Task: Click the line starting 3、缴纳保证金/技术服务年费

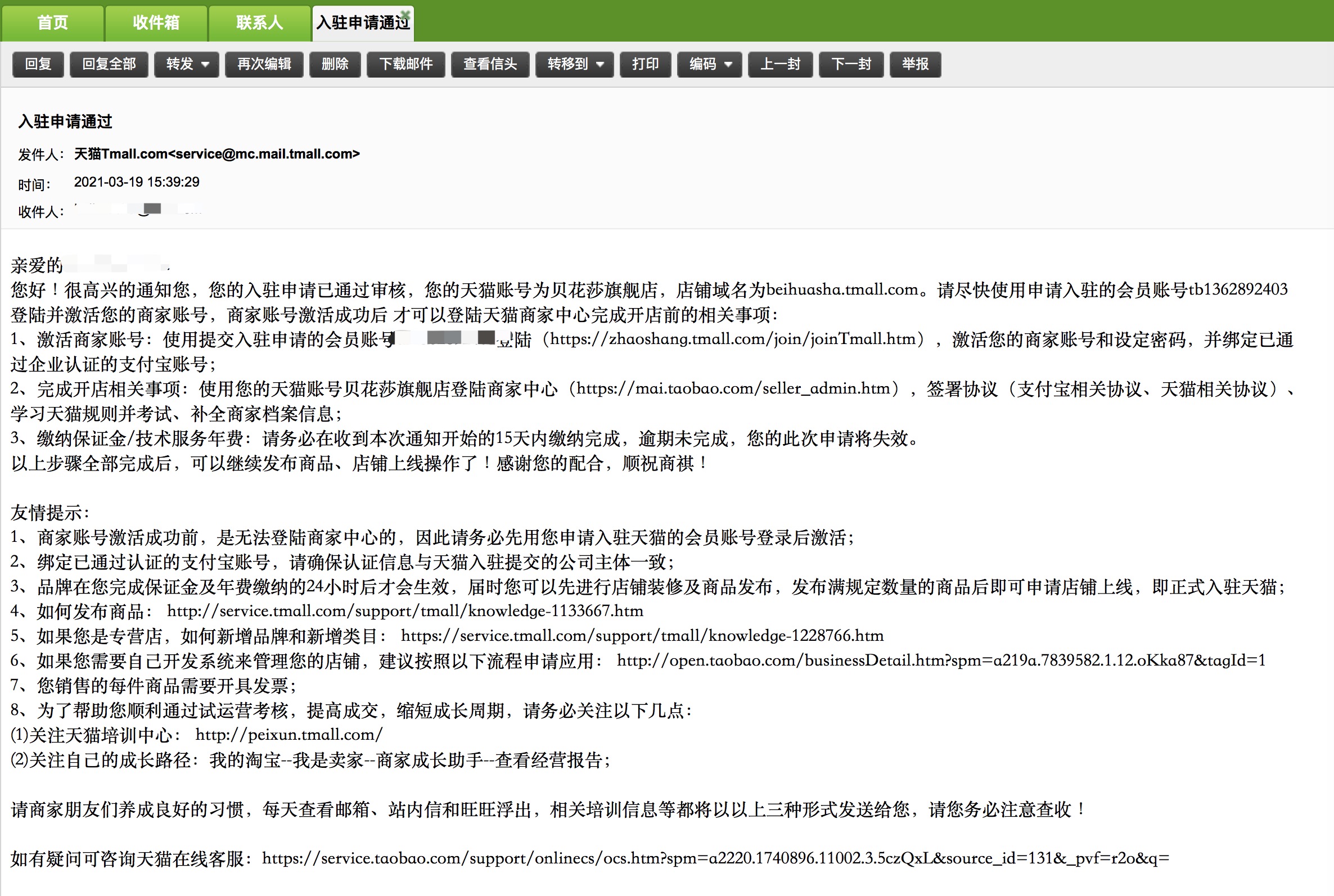Action: coord(465,438)
